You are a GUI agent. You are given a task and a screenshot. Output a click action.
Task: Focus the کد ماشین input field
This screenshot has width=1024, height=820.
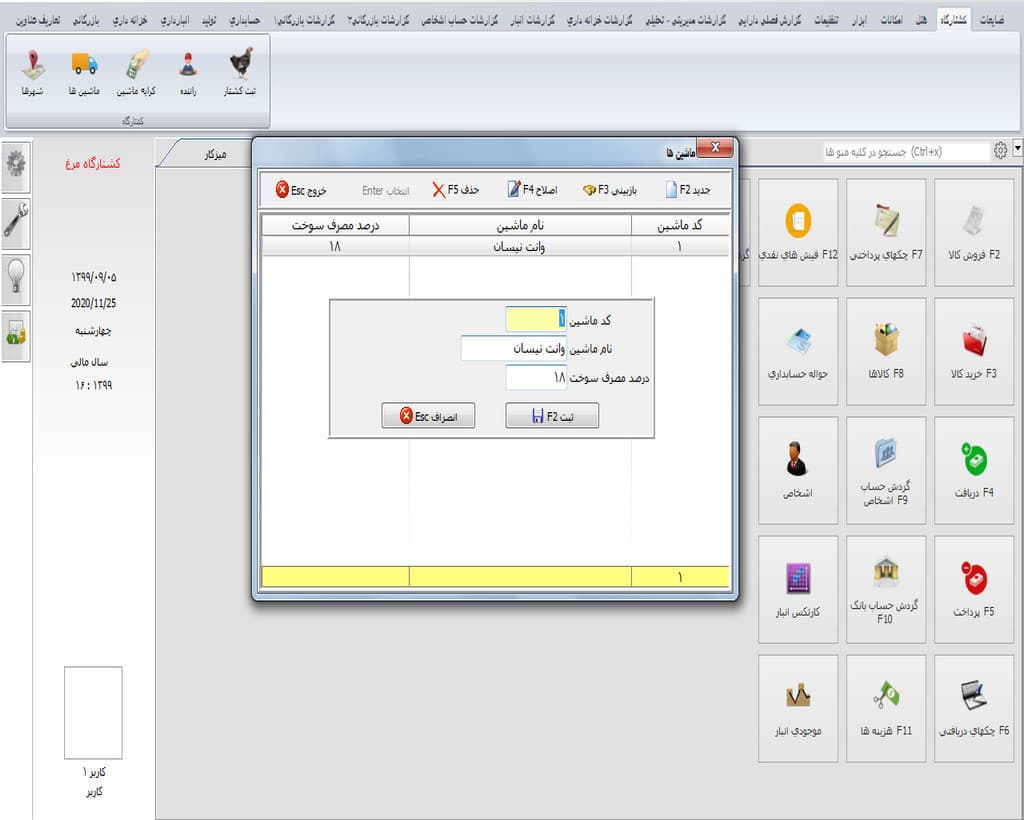pyautogui.click(x=536, y=319)
